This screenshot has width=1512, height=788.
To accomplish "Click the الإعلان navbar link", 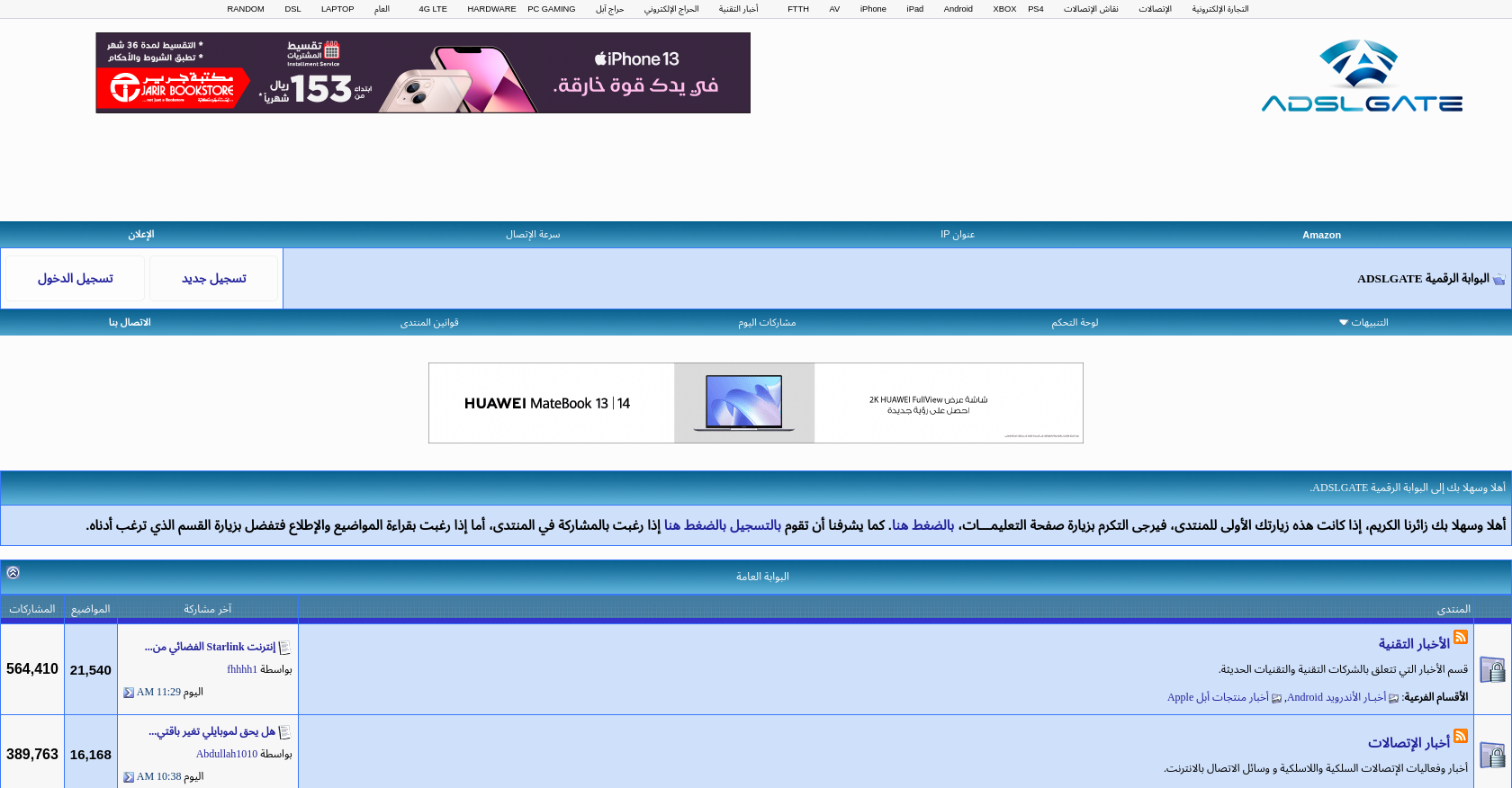I will pos(141,235).
